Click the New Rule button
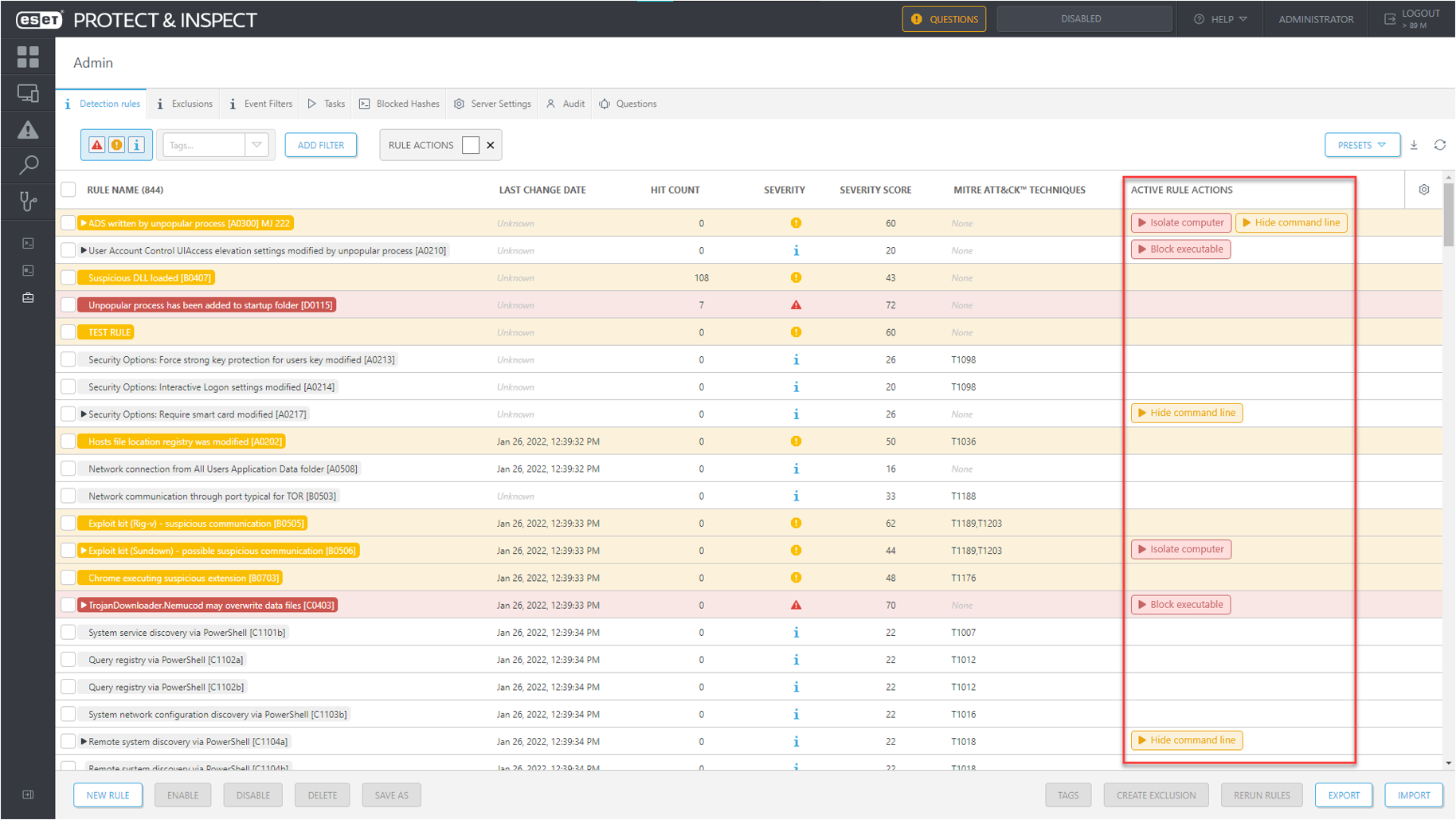Viewport: 1456px width, 820px height. click(108, 795)
